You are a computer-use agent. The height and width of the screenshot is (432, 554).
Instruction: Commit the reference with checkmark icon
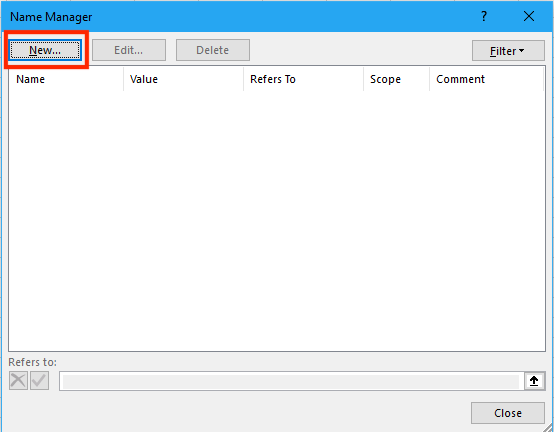click(39, 381)
